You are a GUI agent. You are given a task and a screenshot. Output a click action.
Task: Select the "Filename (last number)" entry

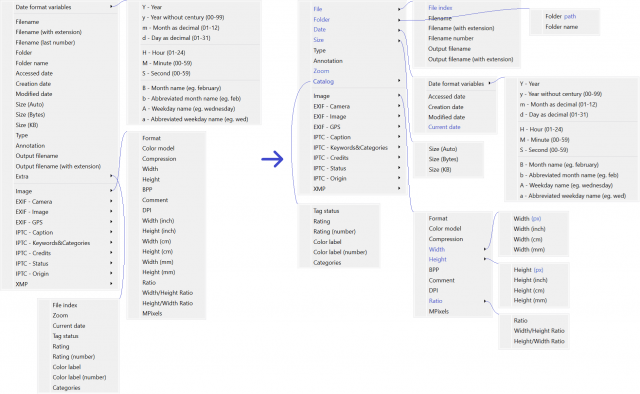point(45,42)
